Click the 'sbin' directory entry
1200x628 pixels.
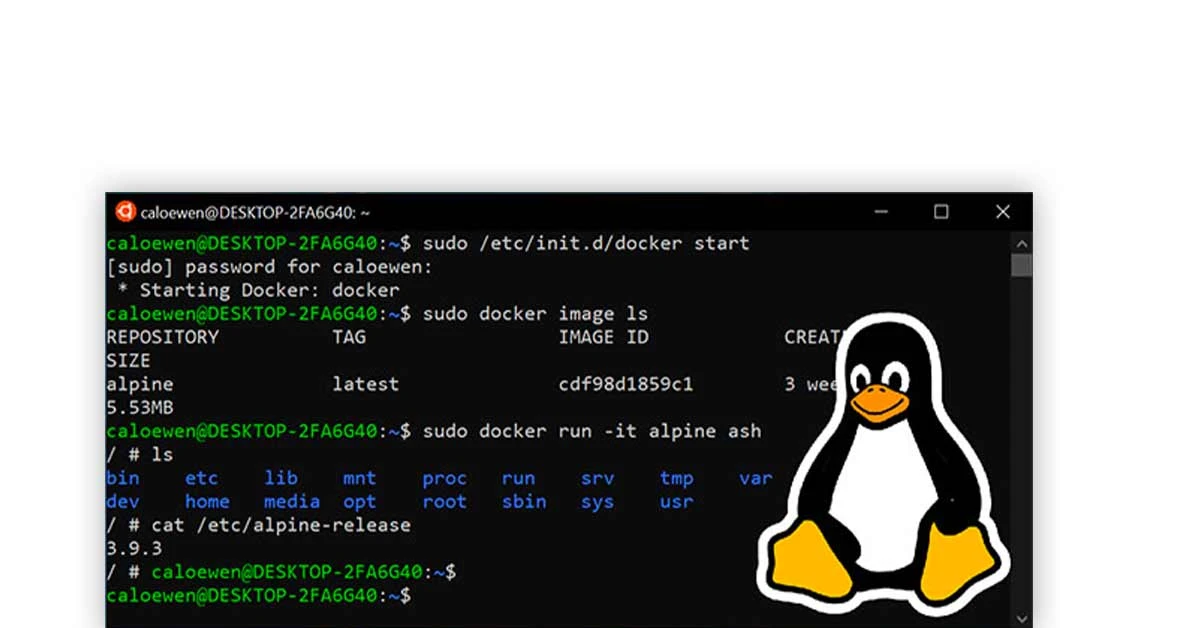[x=523, y=502]
